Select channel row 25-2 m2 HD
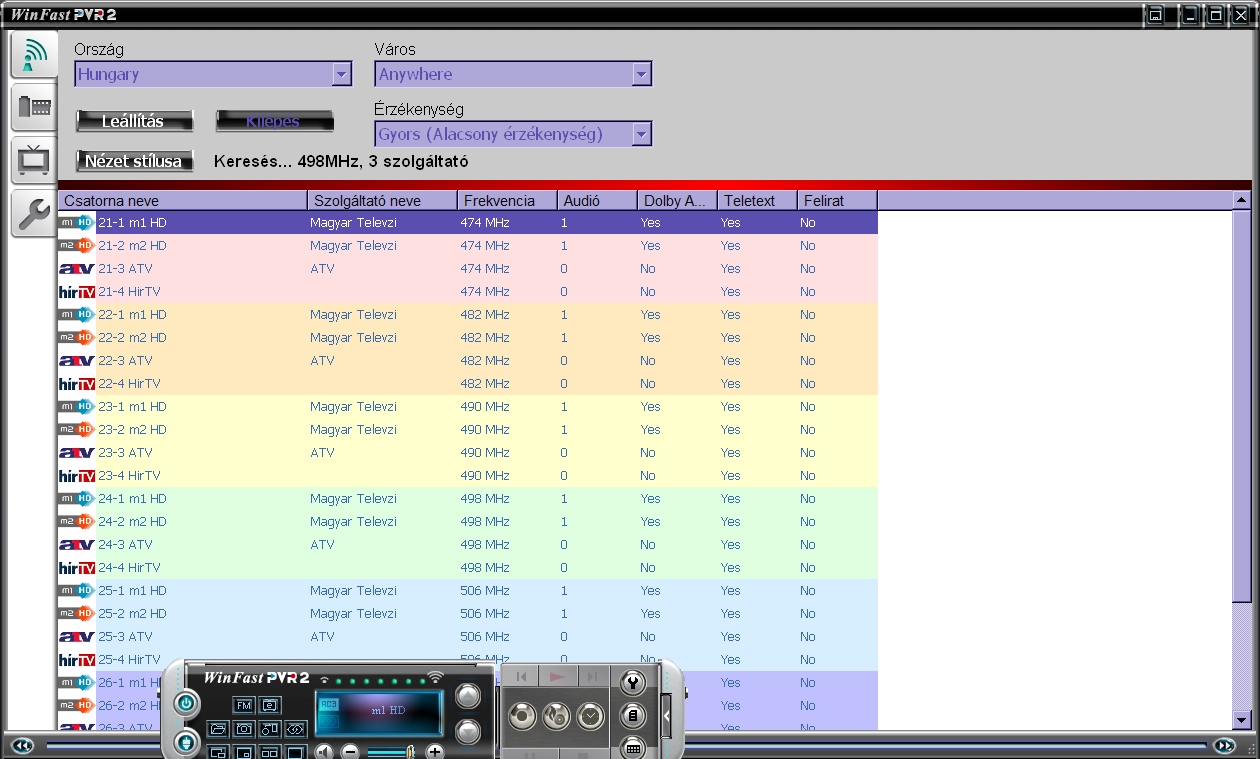This screenshot has width=1260, height=759. click(468, 613)
